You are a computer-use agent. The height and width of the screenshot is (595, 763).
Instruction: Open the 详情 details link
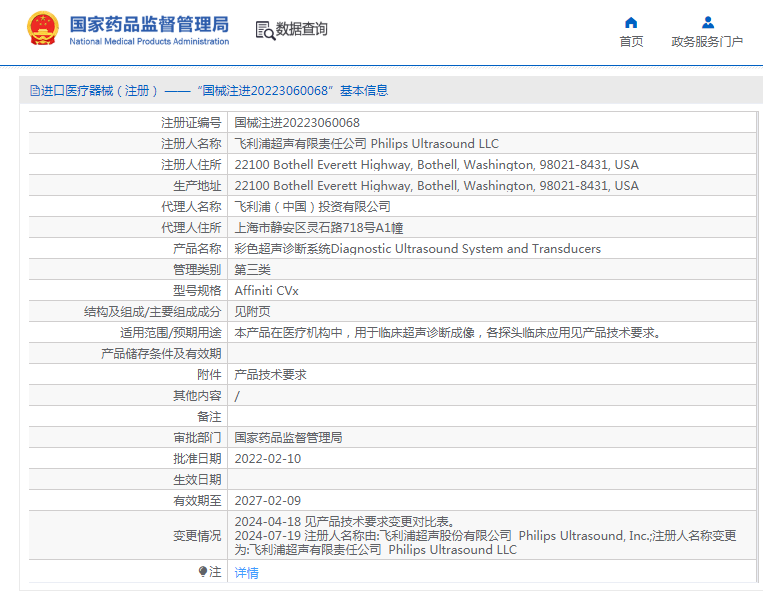coord(246,573)
